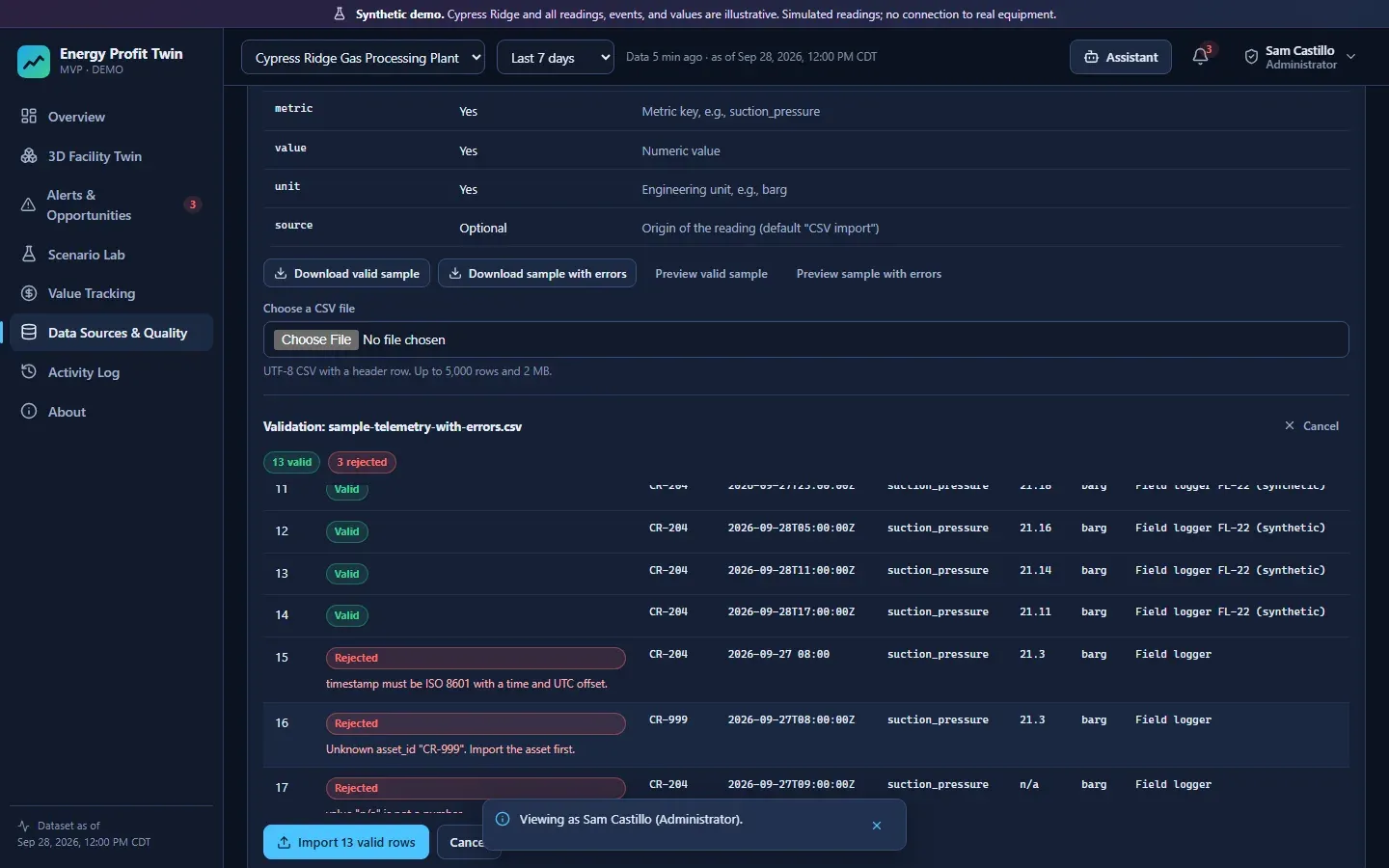Click the Activity Log history icon

(x=29, y=372)
